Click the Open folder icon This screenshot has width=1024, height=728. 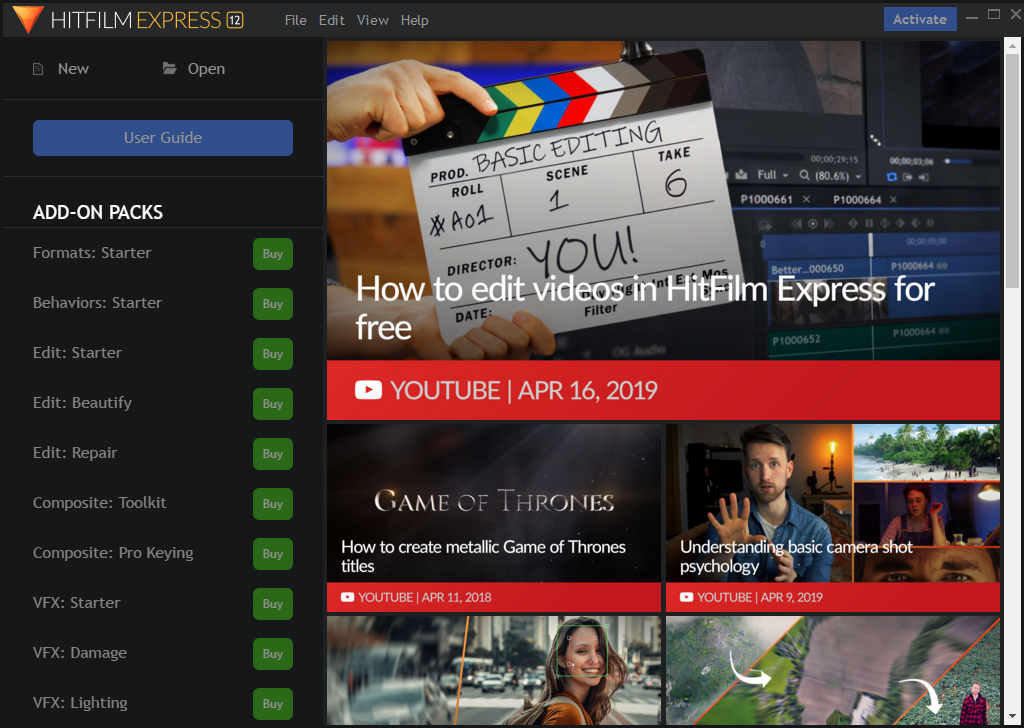(x=170, y=69)
